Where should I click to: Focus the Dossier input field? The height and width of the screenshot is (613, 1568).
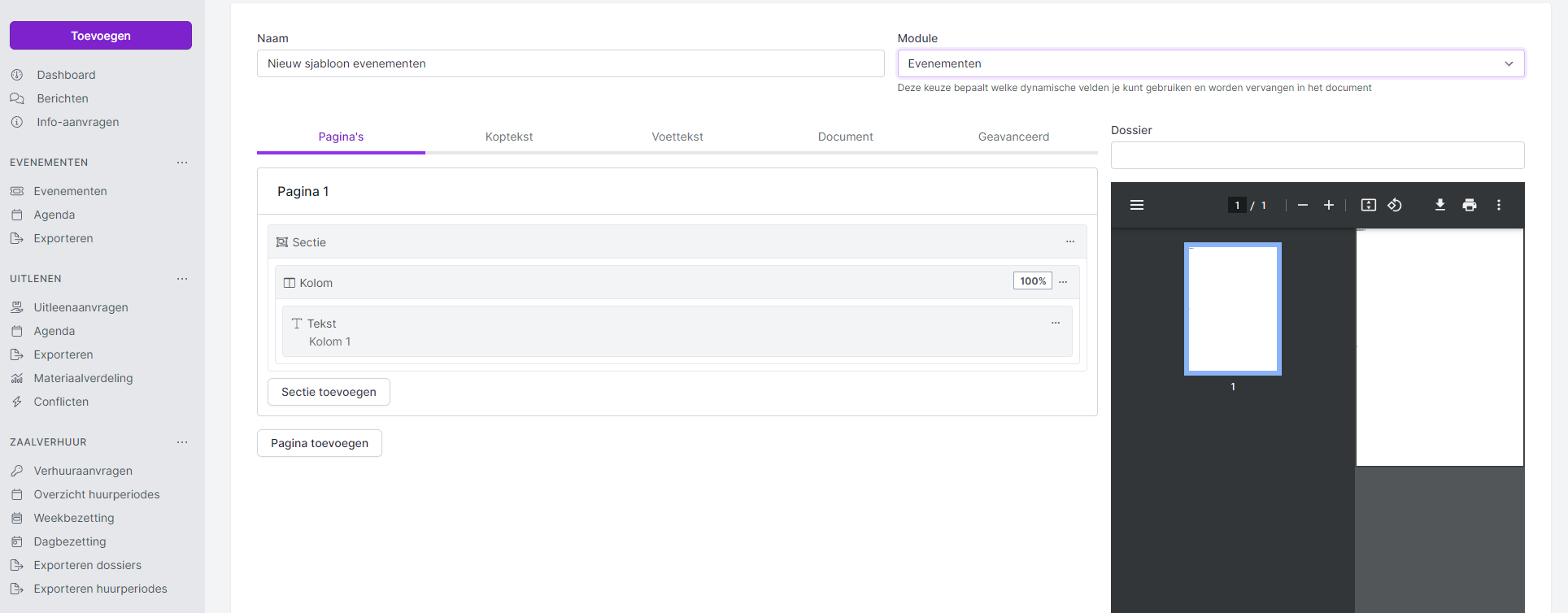coord(1318,155)
